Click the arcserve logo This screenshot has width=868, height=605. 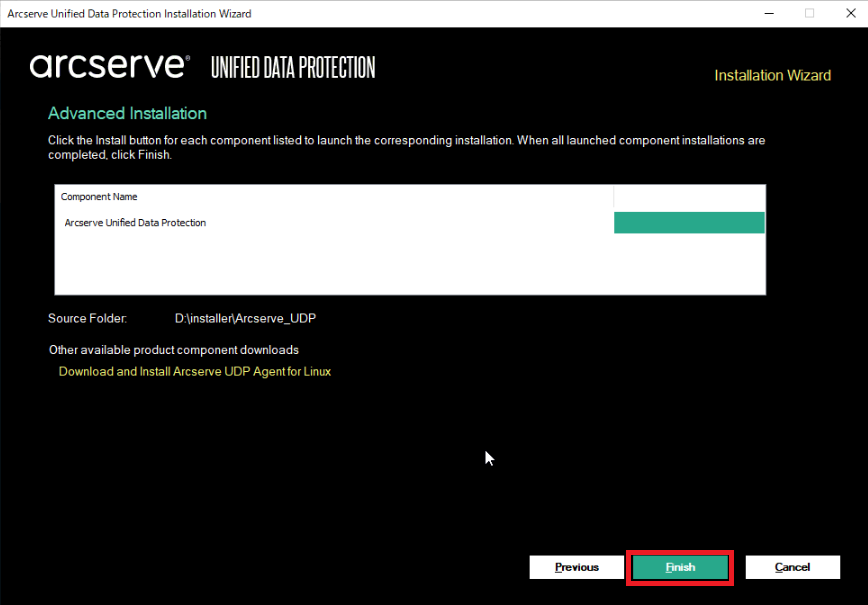coord(110,66)
